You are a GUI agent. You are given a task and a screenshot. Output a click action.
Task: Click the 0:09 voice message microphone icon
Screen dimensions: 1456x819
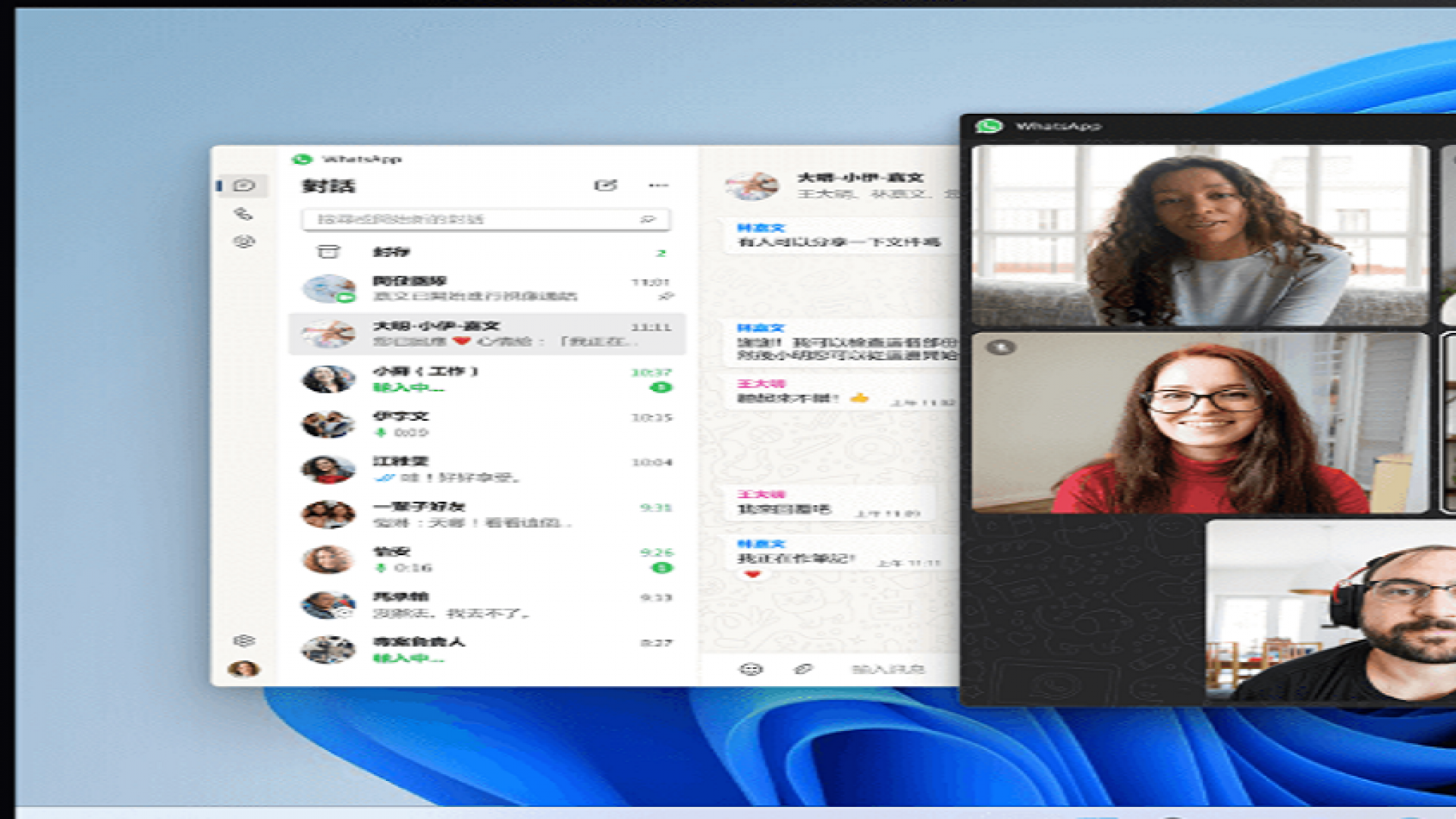tap(381, 432)
